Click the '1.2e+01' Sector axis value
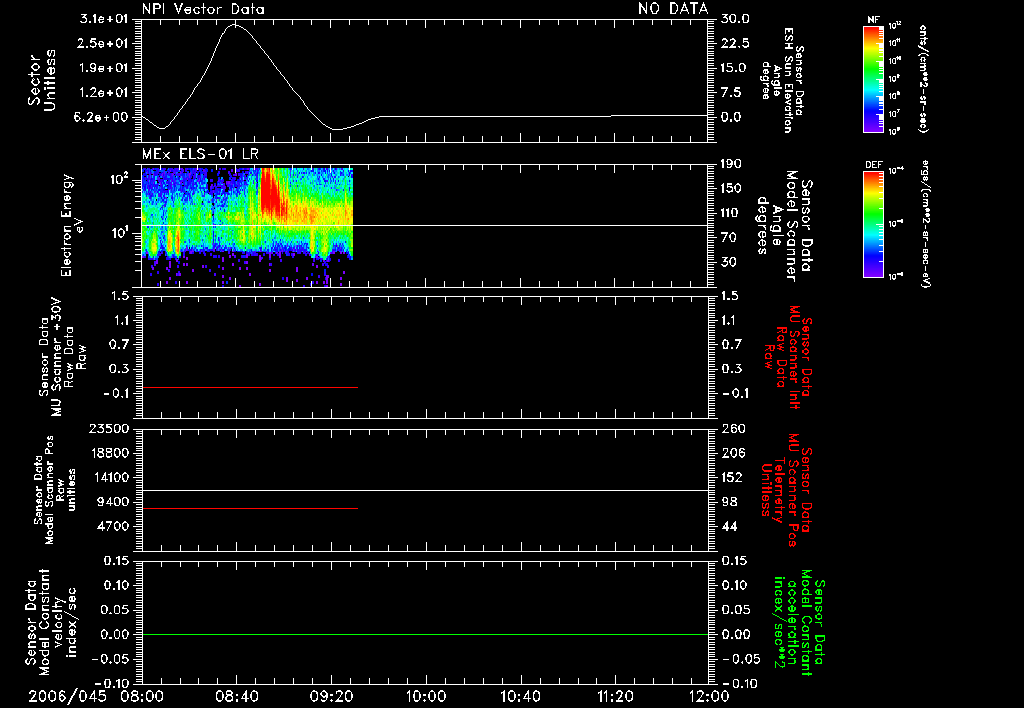This screenshot has width=1024, height=708. pos(104,93)
